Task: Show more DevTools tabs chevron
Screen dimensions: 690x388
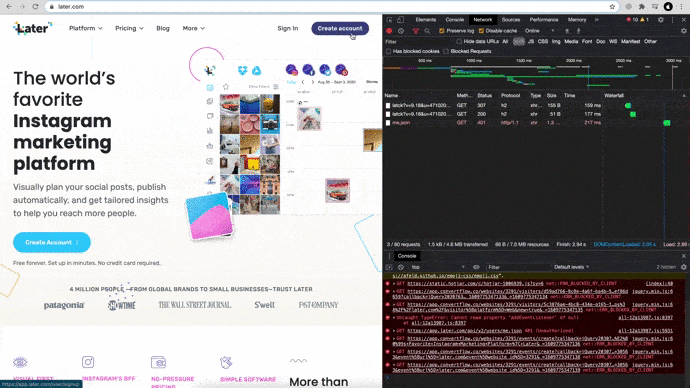Action: [x=597, y=20]
